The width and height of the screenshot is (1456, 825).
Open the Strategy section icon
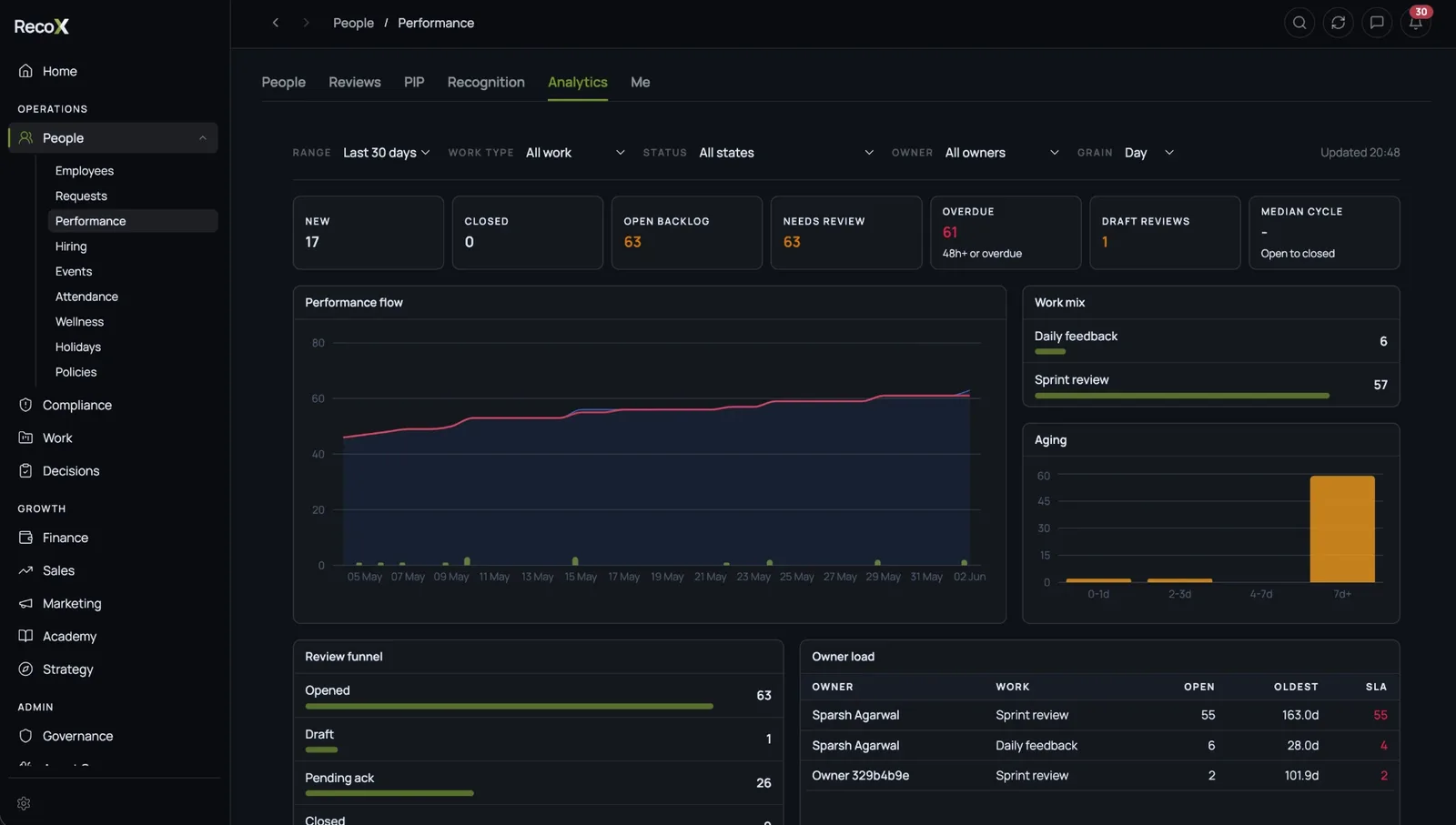pyautogui.click(x=25, y=669)
